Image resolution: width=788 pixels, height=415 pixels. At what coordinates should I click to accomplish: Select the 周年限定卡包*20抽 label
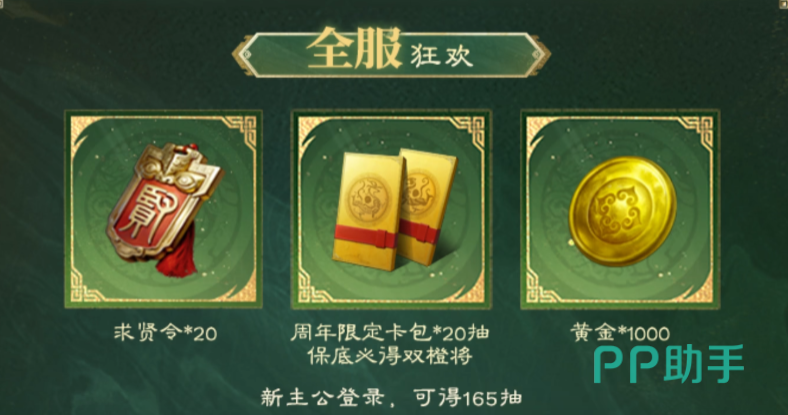tap(390, 332)
